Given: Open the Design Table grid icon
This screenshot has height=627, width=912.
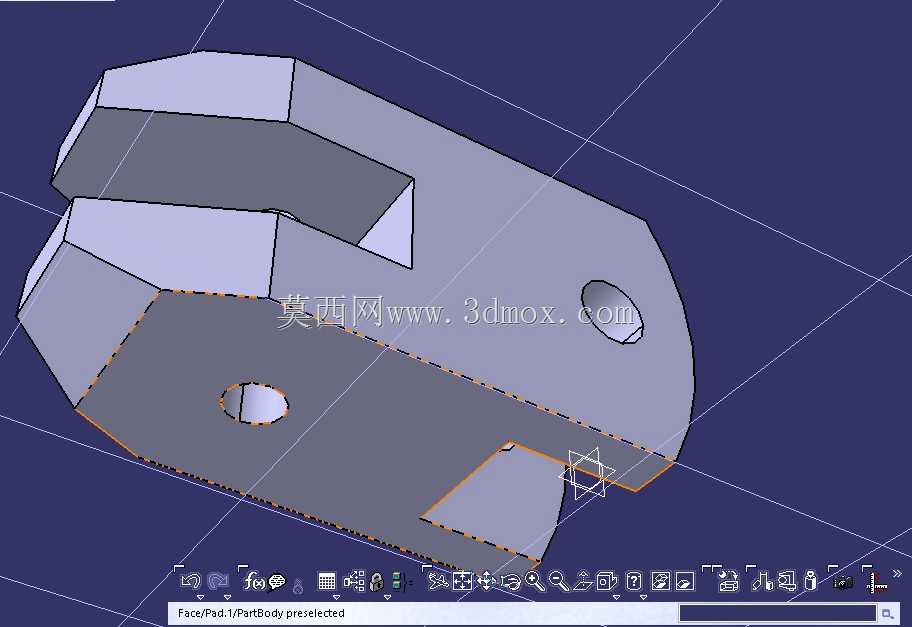Looking at the screenshot, I should point(327,581).
